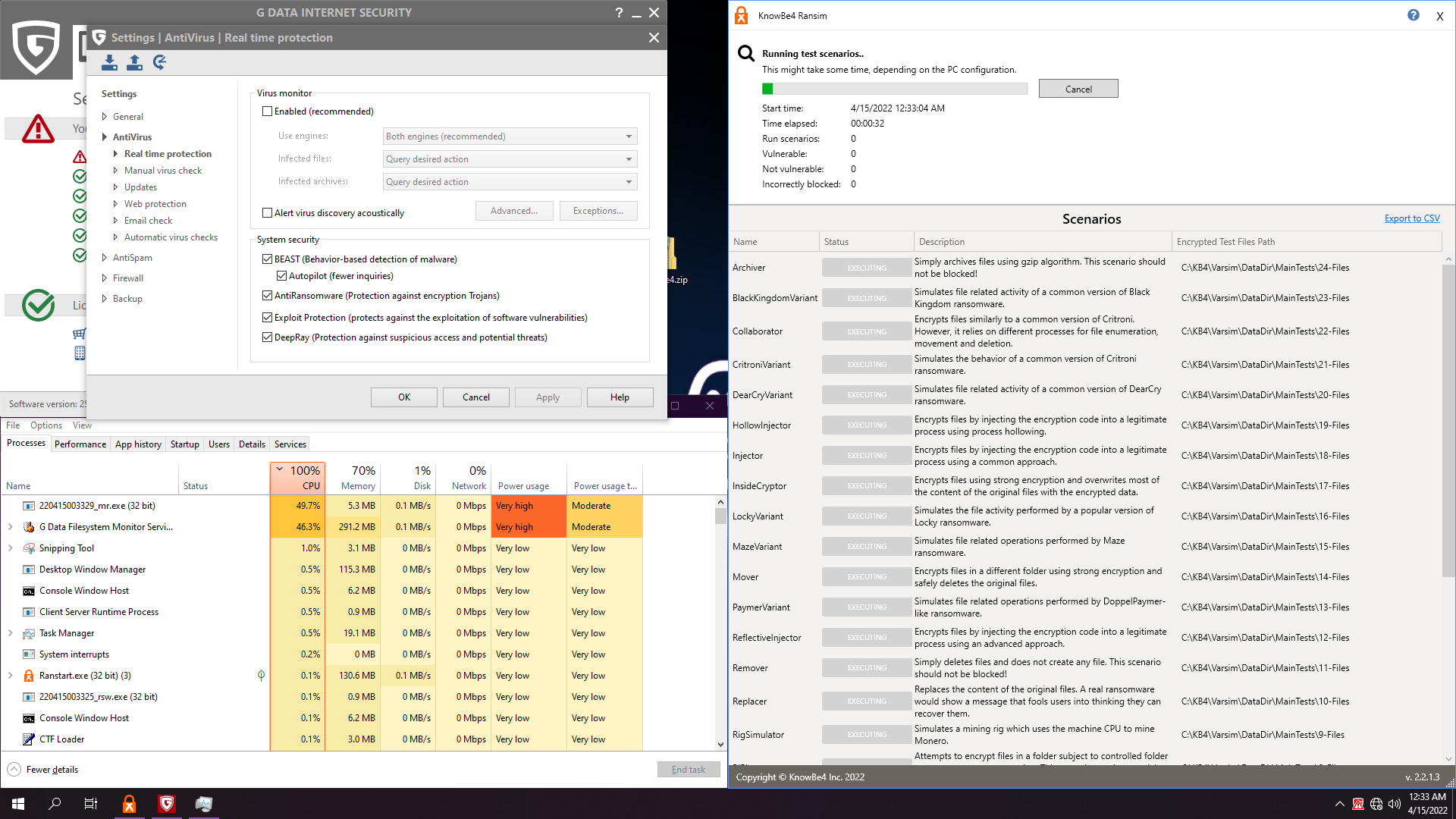Image resolution: width=1456 pixels, height=819 pixels.
Task: Open KnowBe4 Ransim help question-mark icon
Action: pyautogui.click(x=1414, y=15)
